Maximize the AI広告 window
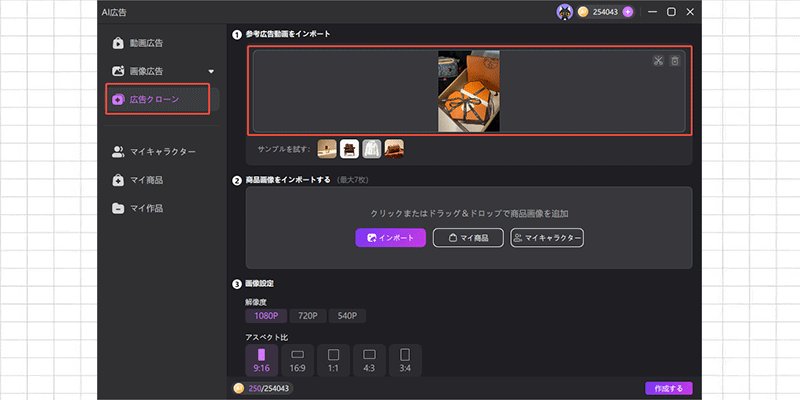Viewport: 800px width, 400px height. point(671,12)
